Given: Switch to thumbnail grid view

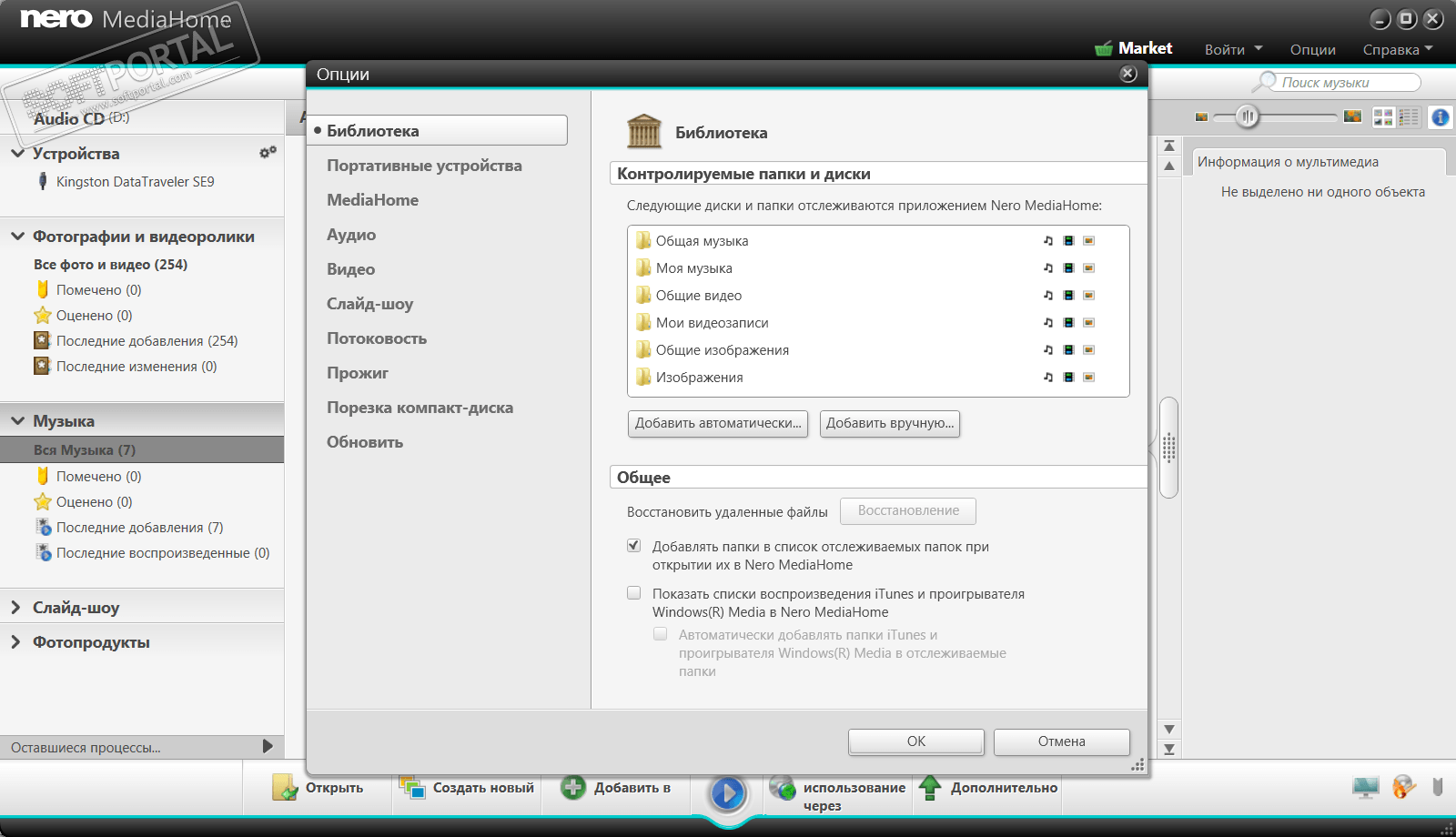Looking at the screenshot, I should tap(1383, 116).
